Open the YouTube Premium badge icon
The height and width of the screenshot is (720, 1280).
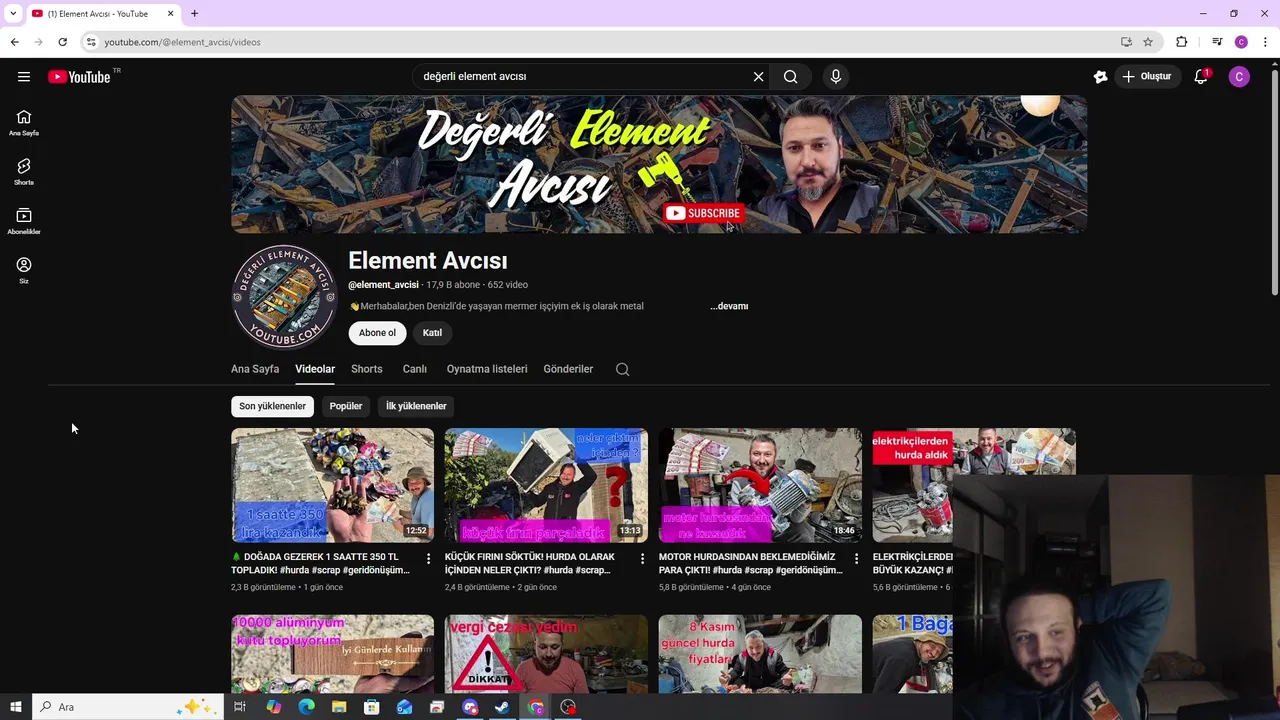click(x=1100, y=76)
